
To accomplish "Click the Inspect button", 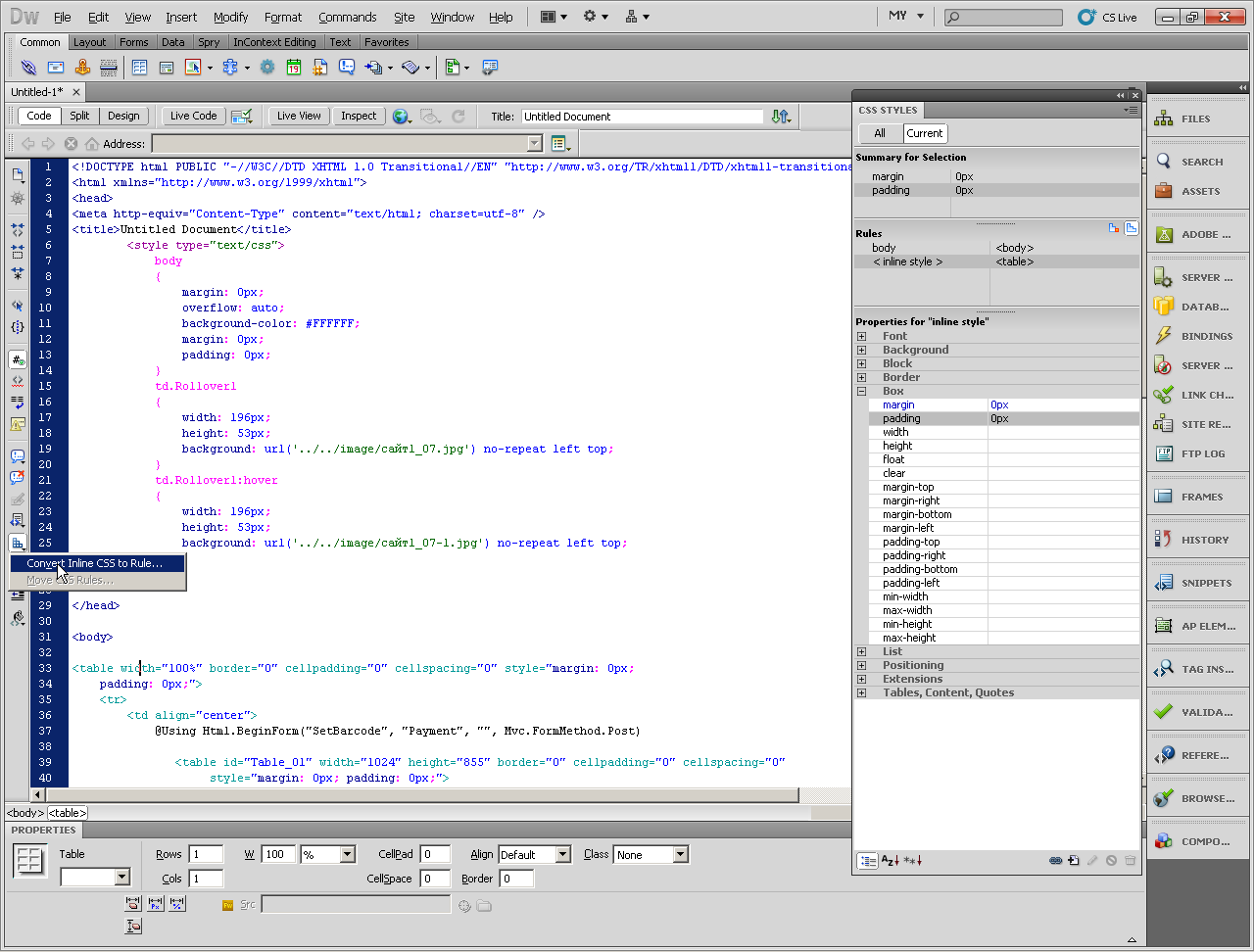I will 359,116.
